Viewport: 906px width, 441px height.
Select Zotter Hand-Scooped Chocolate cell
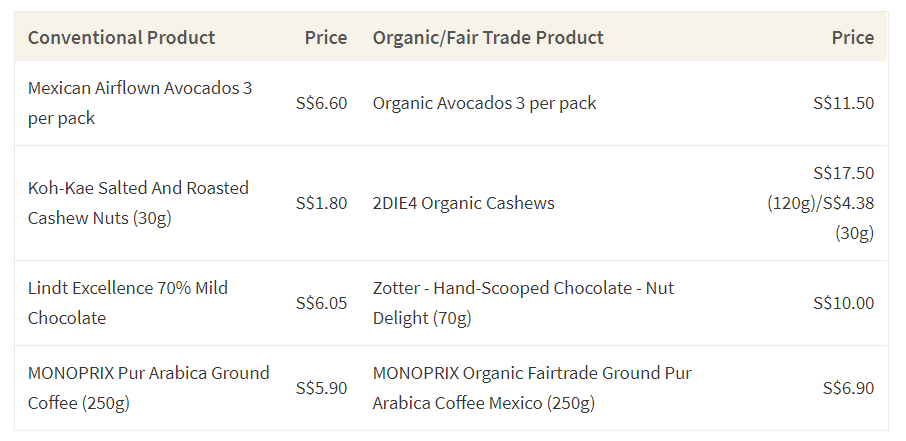click(x=523, y=303)
